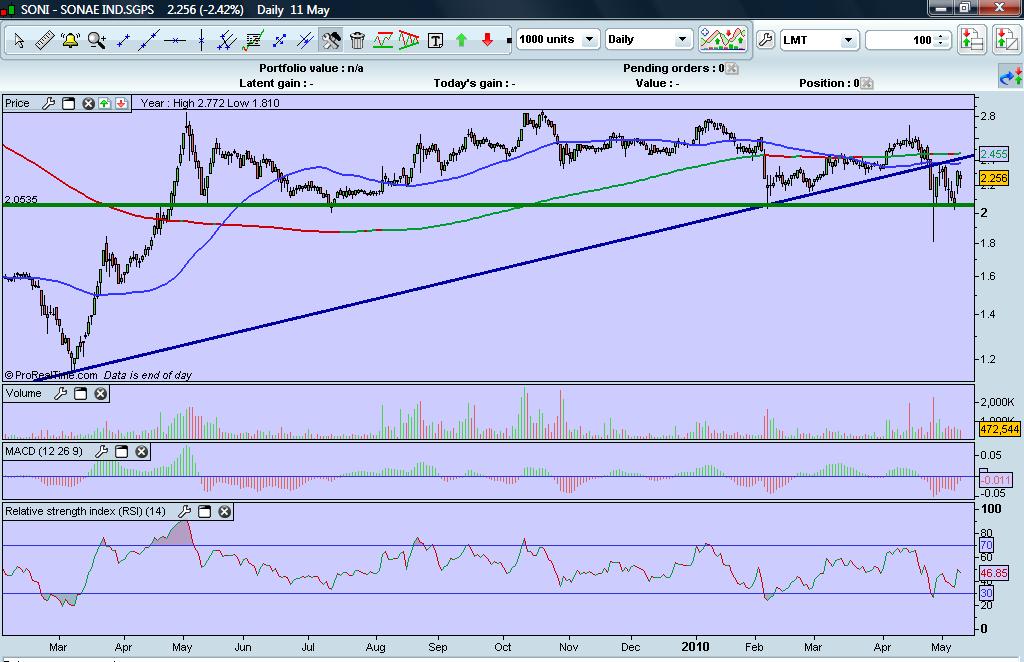The height and width of the screenshot is (662, 1024).
Task: Click the Relative strength index (RSI) (14) title
Action: [86, 511]
